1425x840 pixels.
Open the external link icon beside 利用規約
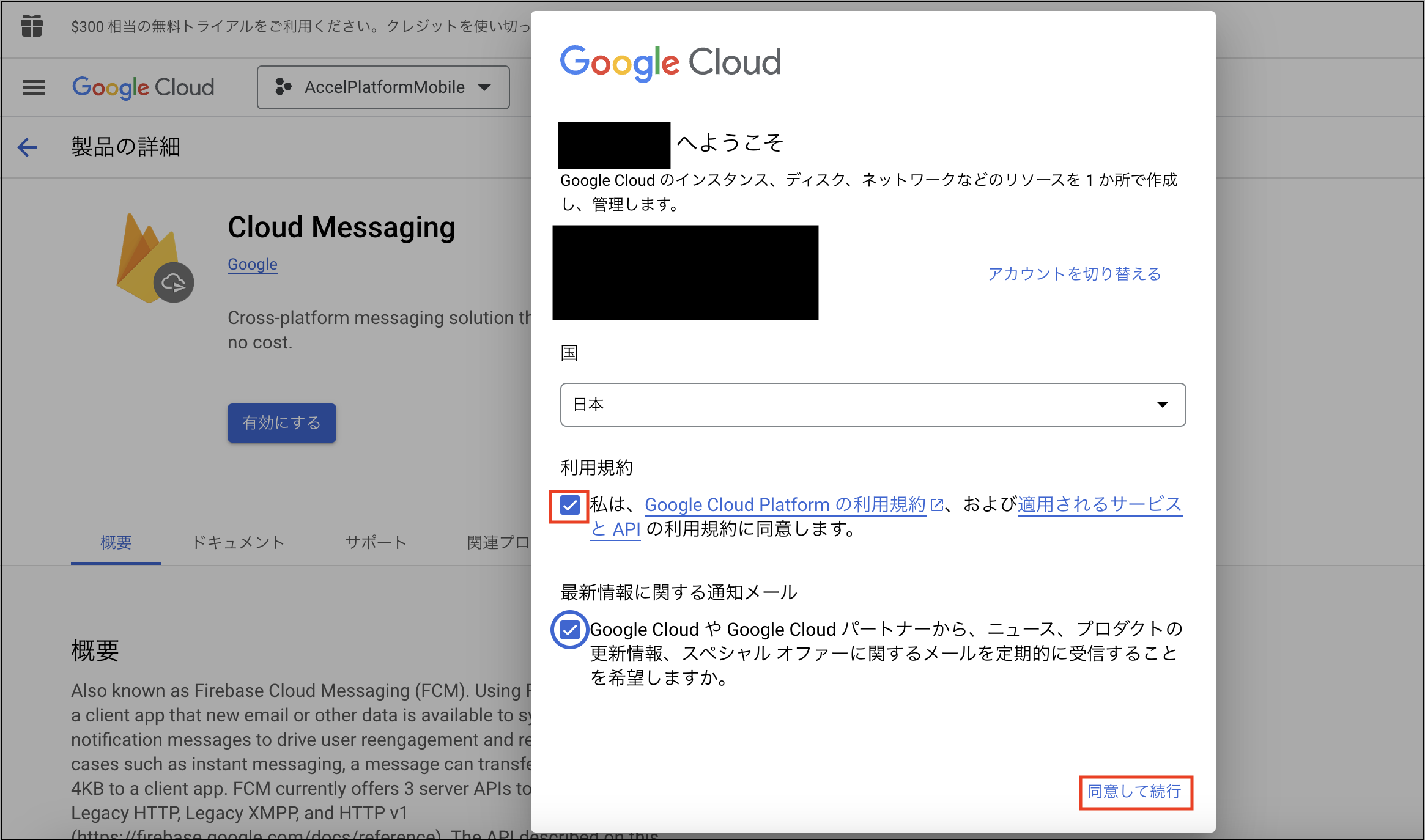pyautogui.click(x=936, y=505)
